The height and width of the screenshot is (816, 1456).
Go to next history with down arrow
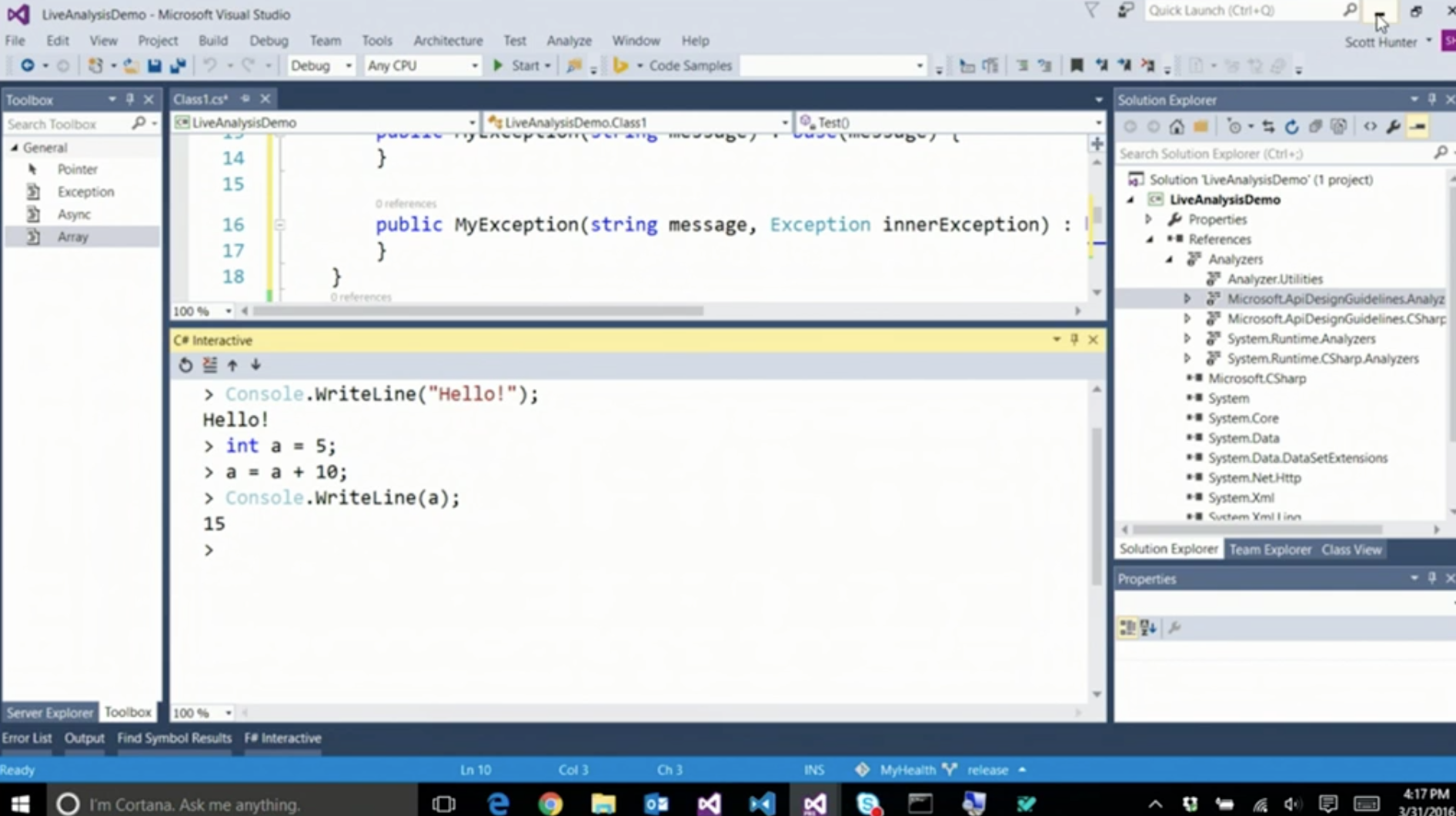point(255,366)
